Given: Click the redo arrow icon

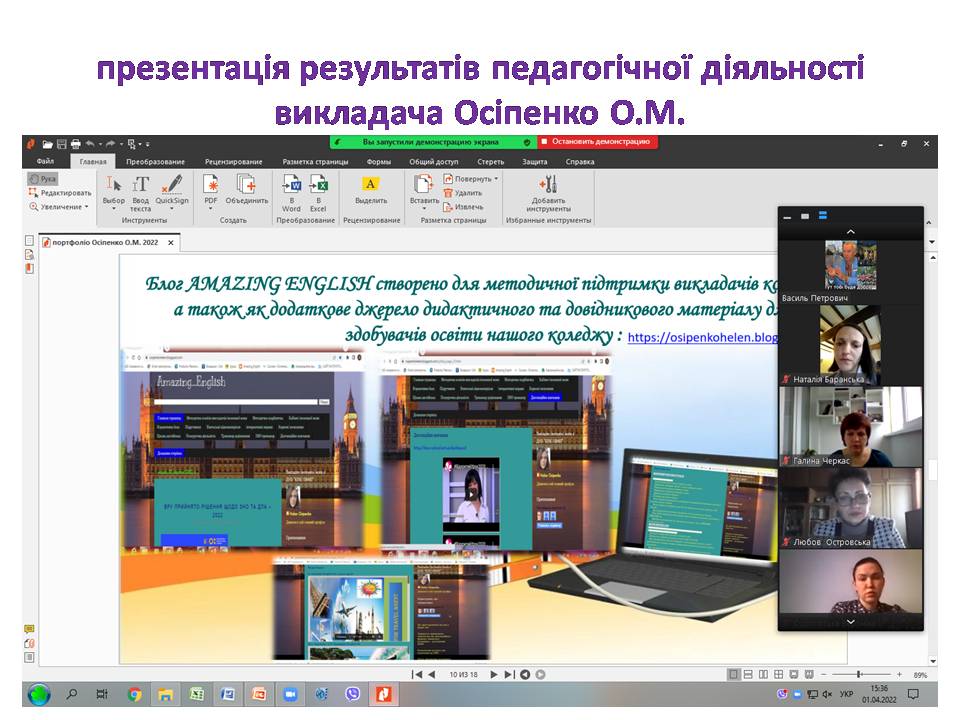Looking at the screenshot, I should pyautogui.click(x=111, y=144).
